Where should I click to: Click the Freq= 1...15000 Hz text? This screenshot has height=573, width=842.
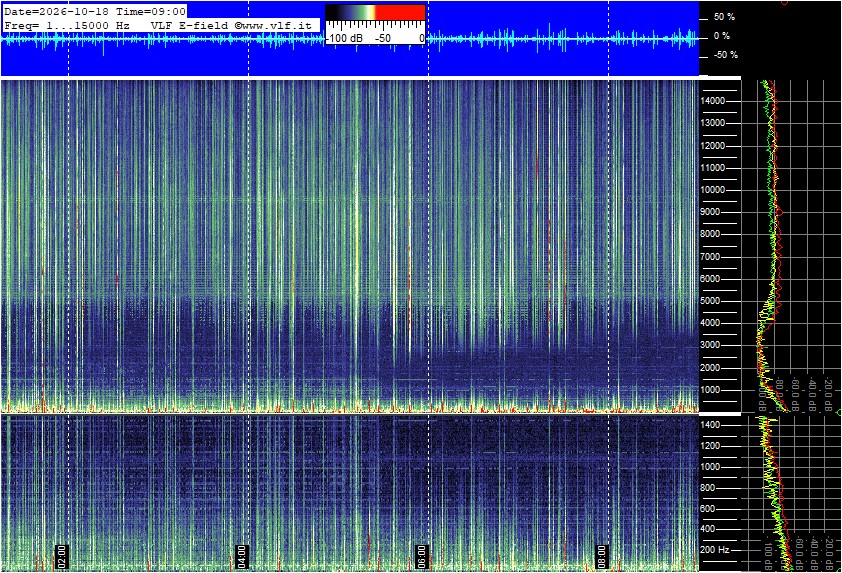[67, 25]
